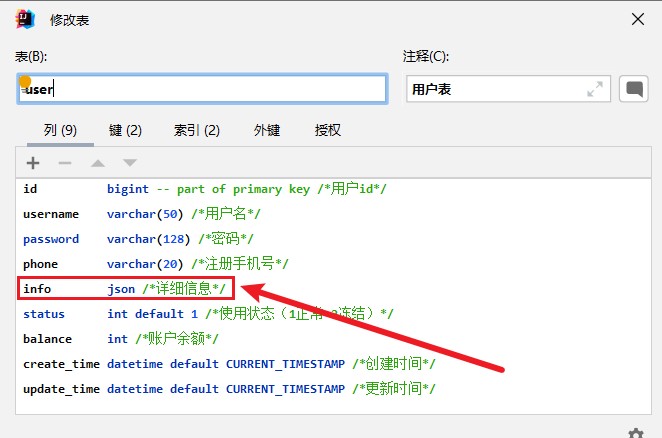Select the phone column row

333,264
